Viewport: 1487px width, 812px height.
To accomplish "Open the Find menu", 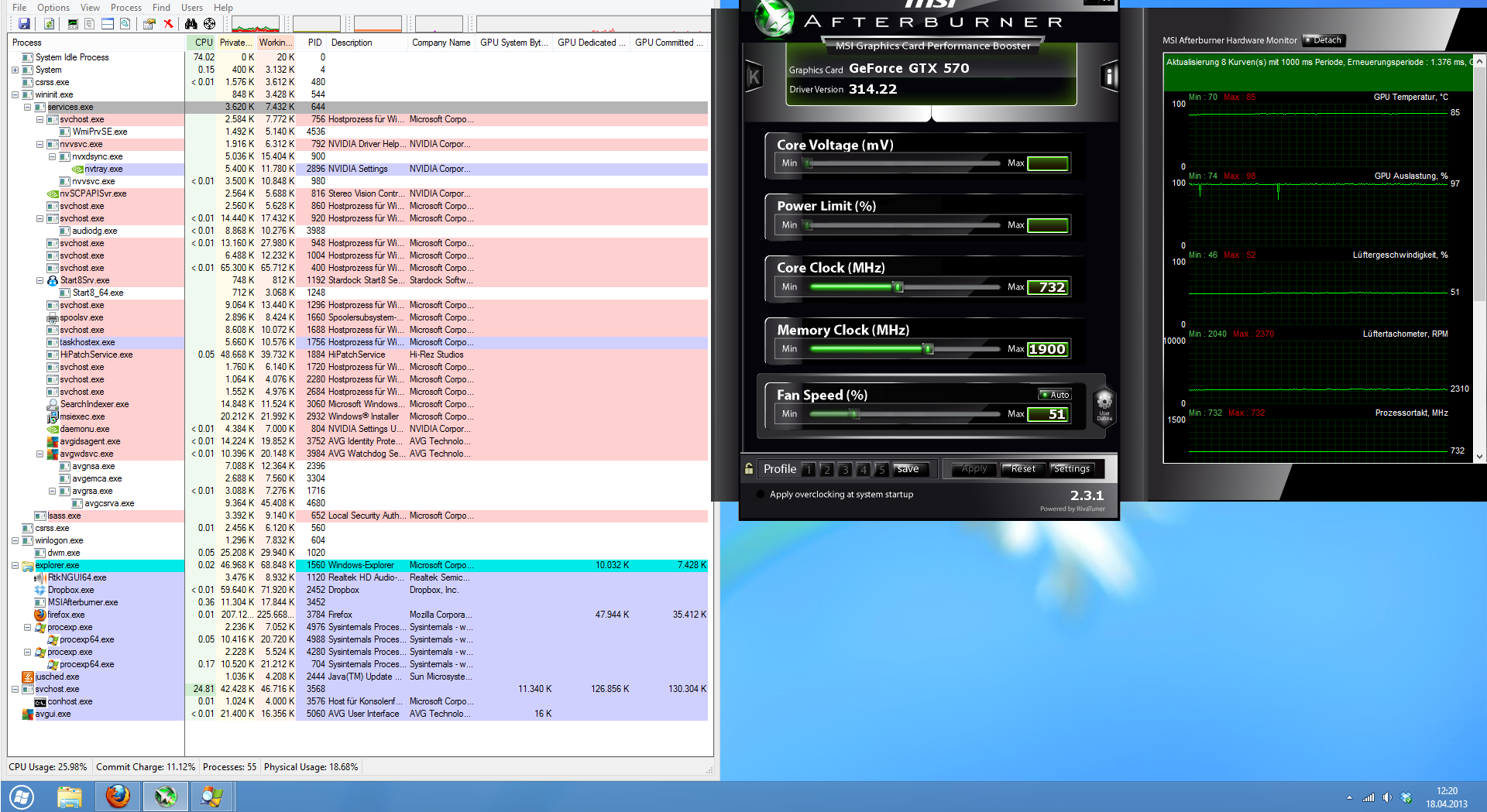I will (161, 8).
